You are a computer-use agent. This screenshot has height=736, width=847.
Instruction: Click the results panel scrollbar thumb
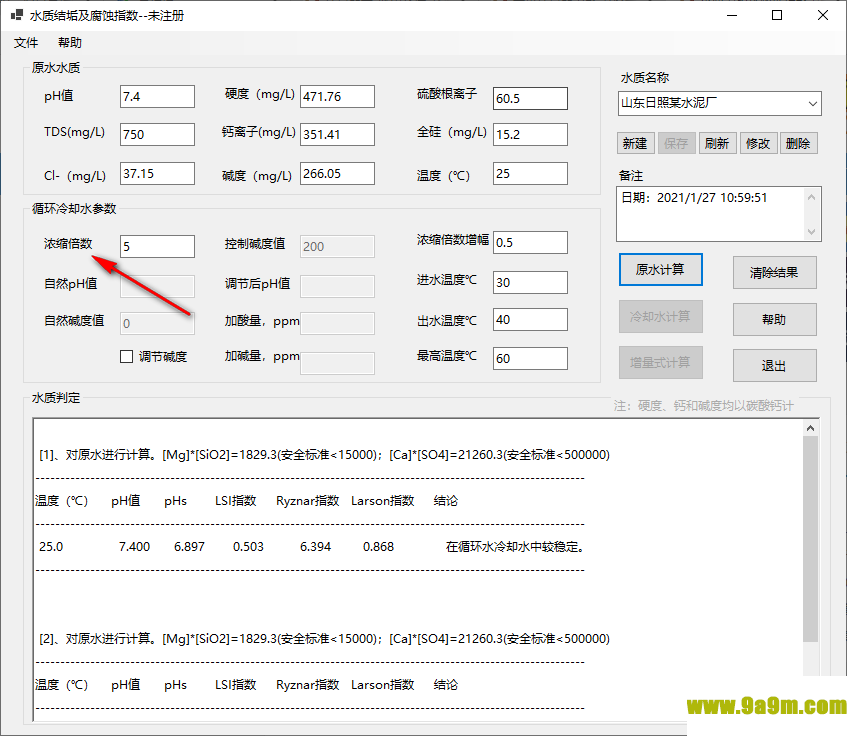coord(810,539)
